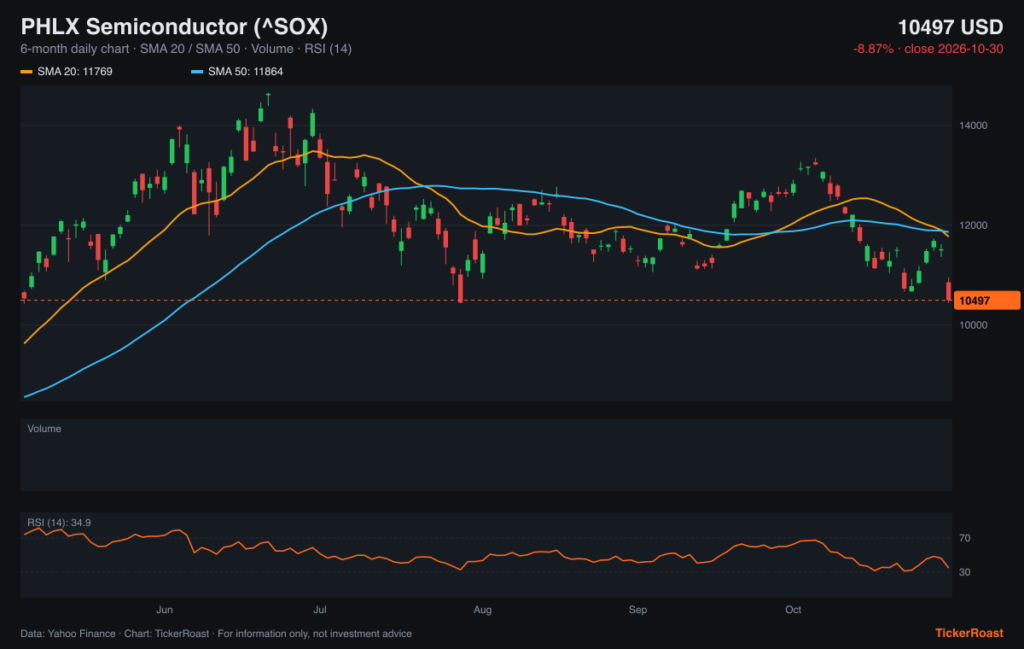
Task: Click the orange SMA 20 legend swatch
Action: [x=26, y=72]
